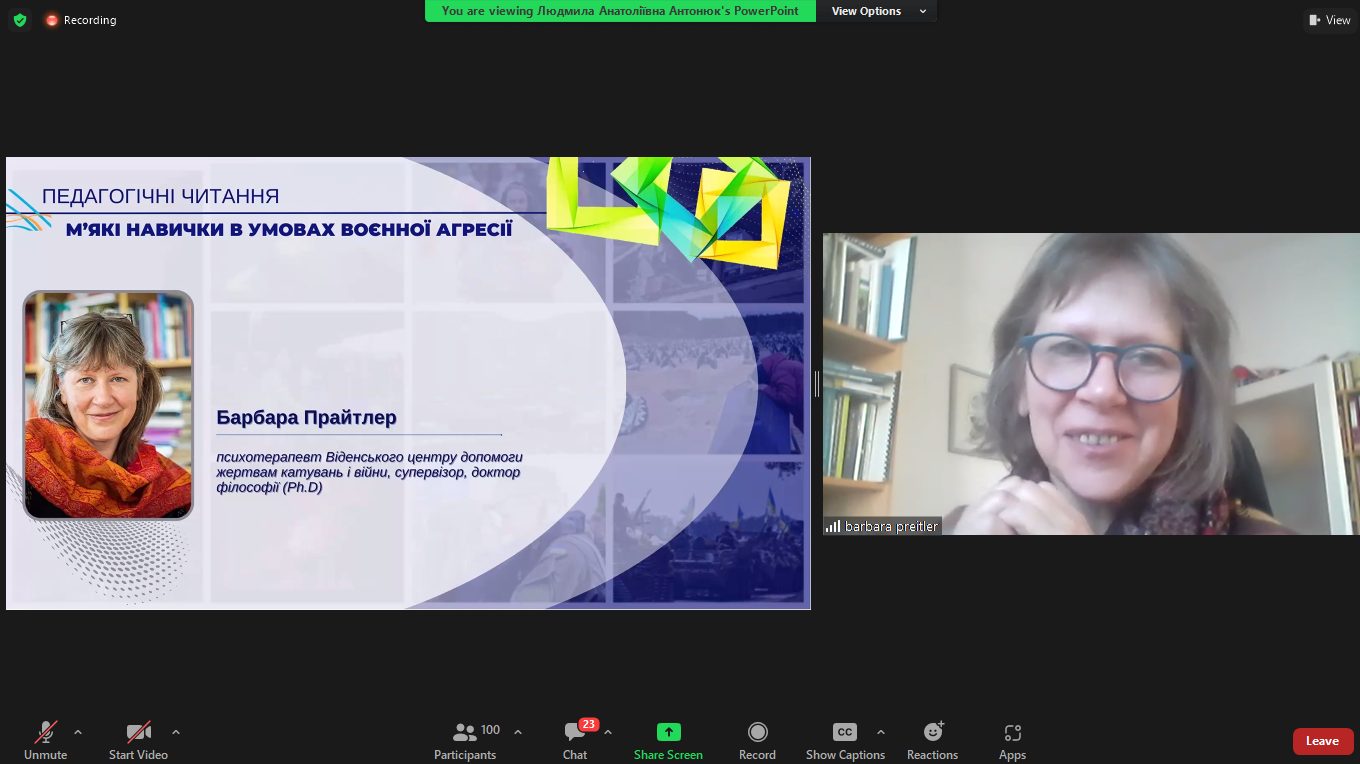
Task: Open the Chat panel
Action: (x=576, y=740)
